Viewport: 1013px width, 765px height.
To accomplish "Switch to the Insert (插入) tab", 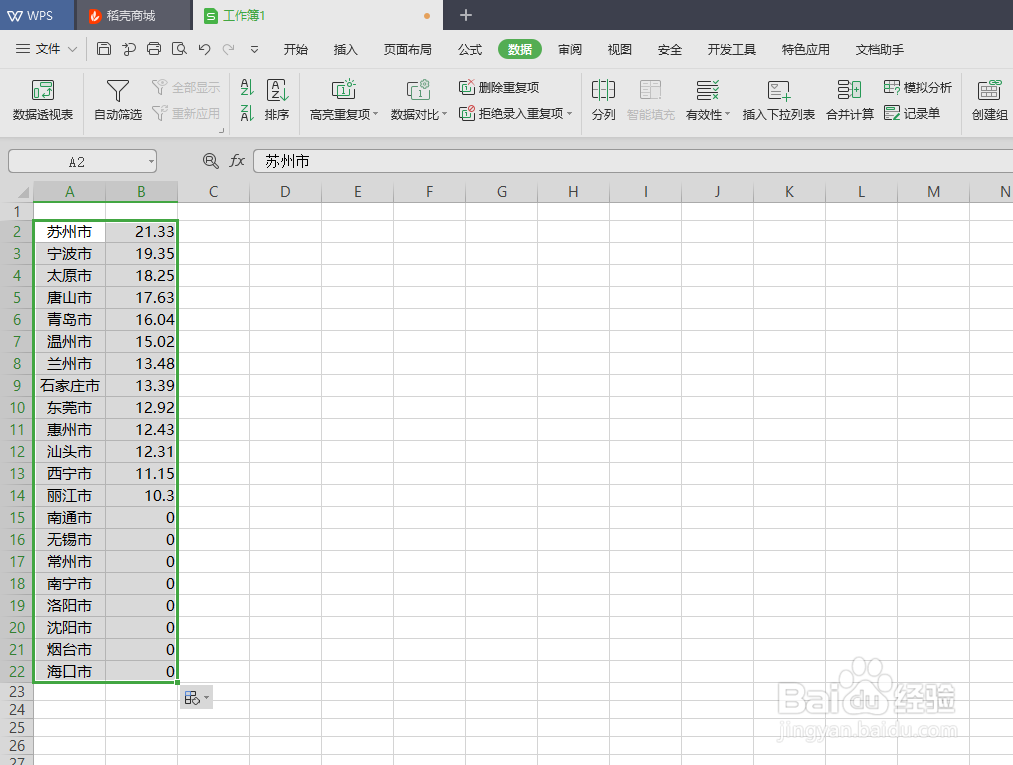I will 346,49.
